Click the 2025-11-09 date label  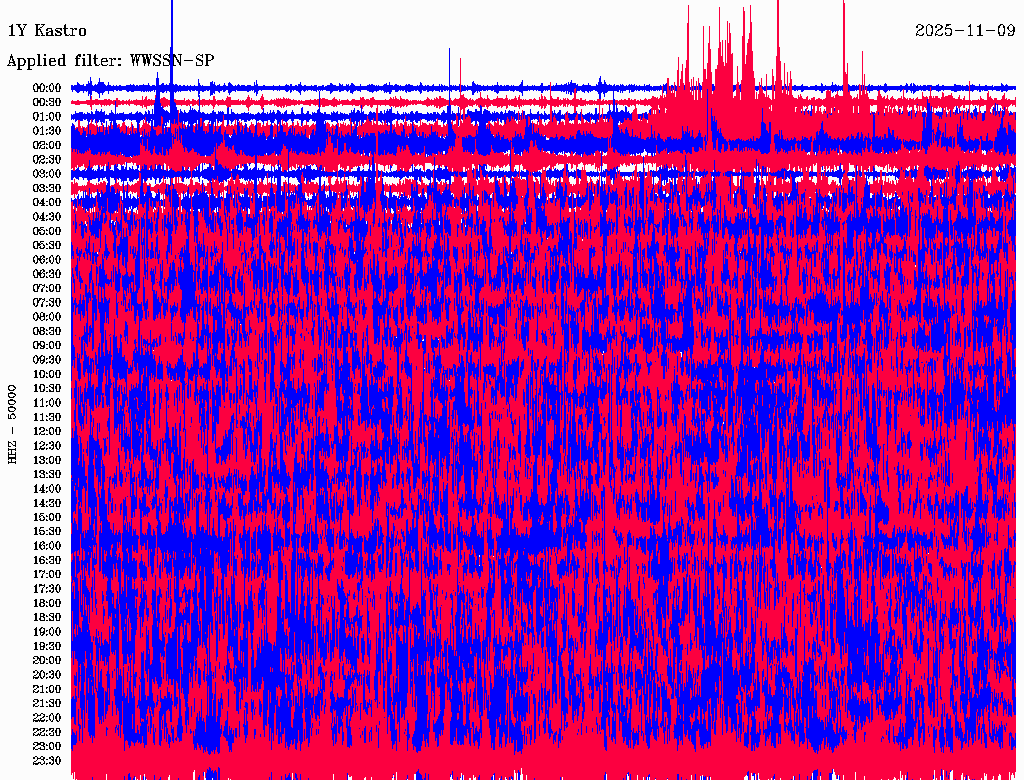click(965, 31)
